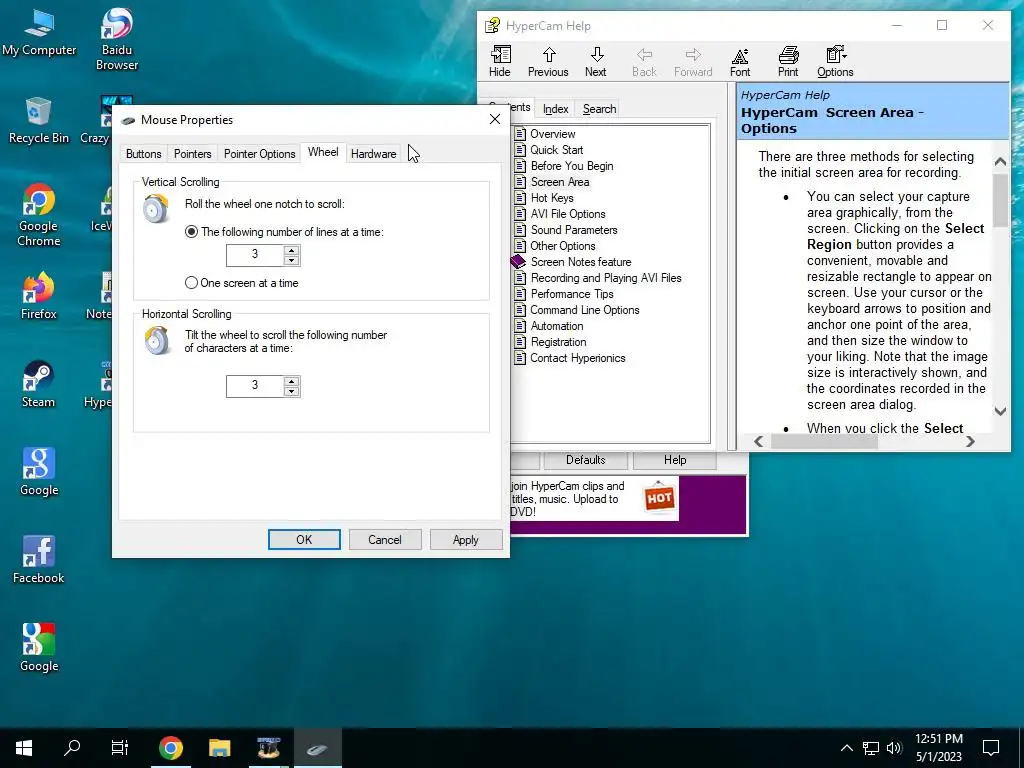Click help content scroll down arrow
1024x768 pixels.
click(x=1000, y=411)
